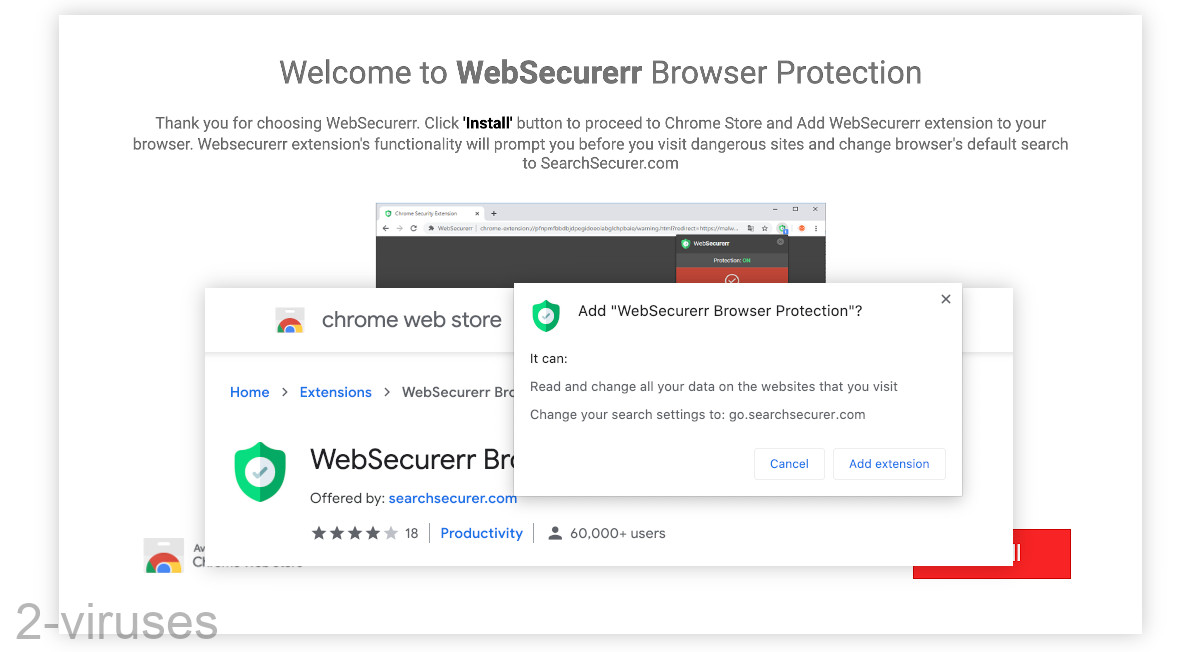
Task: Toggle Protection ON in the WebSecurerr popup
Action: [731, 260]
